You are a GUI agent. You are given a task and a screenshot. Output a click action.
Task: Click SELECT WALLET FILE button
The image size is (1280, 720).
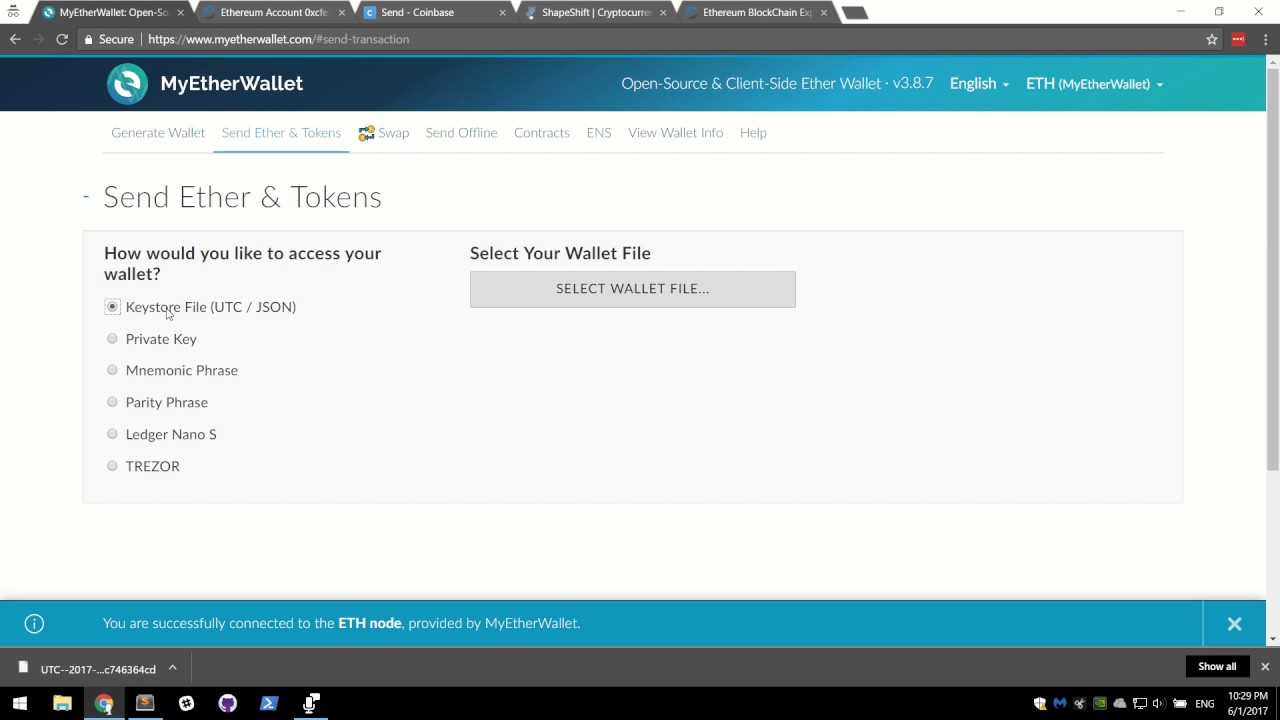633,289
